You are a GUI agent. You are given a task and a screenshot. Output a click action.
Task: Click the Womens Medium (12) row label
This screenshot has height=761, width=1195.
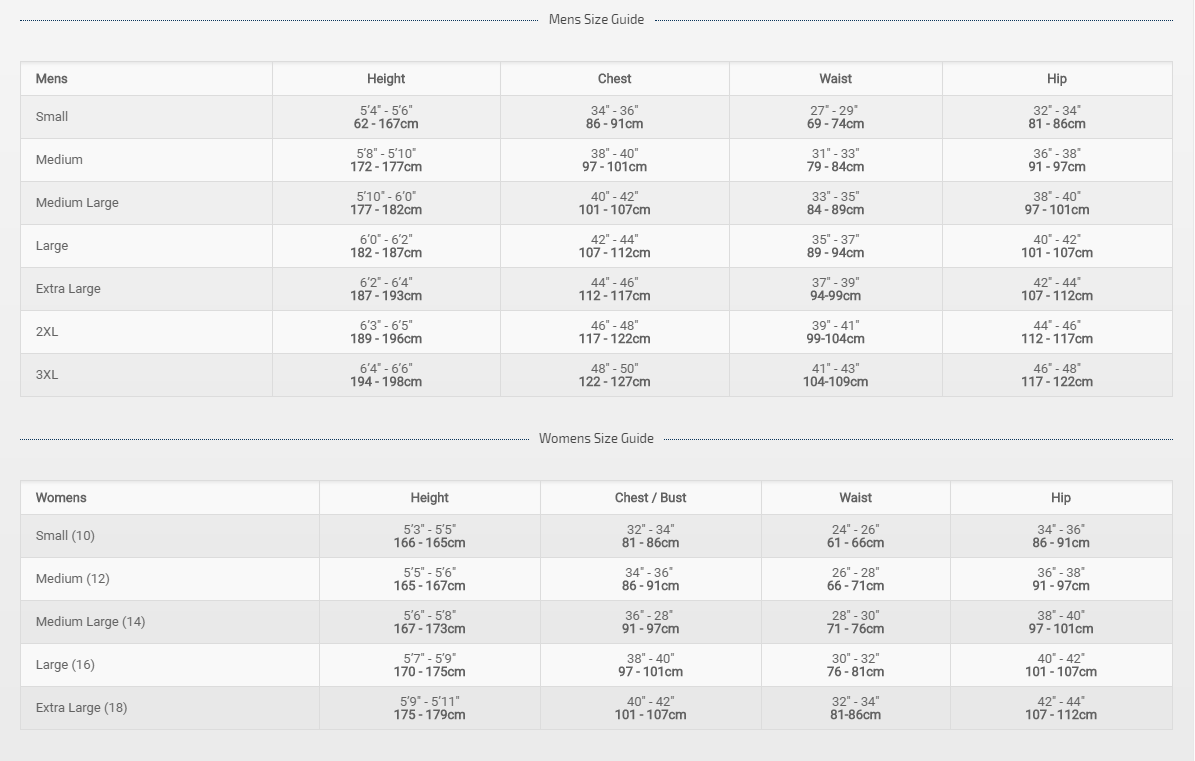[x=72, y=579]
